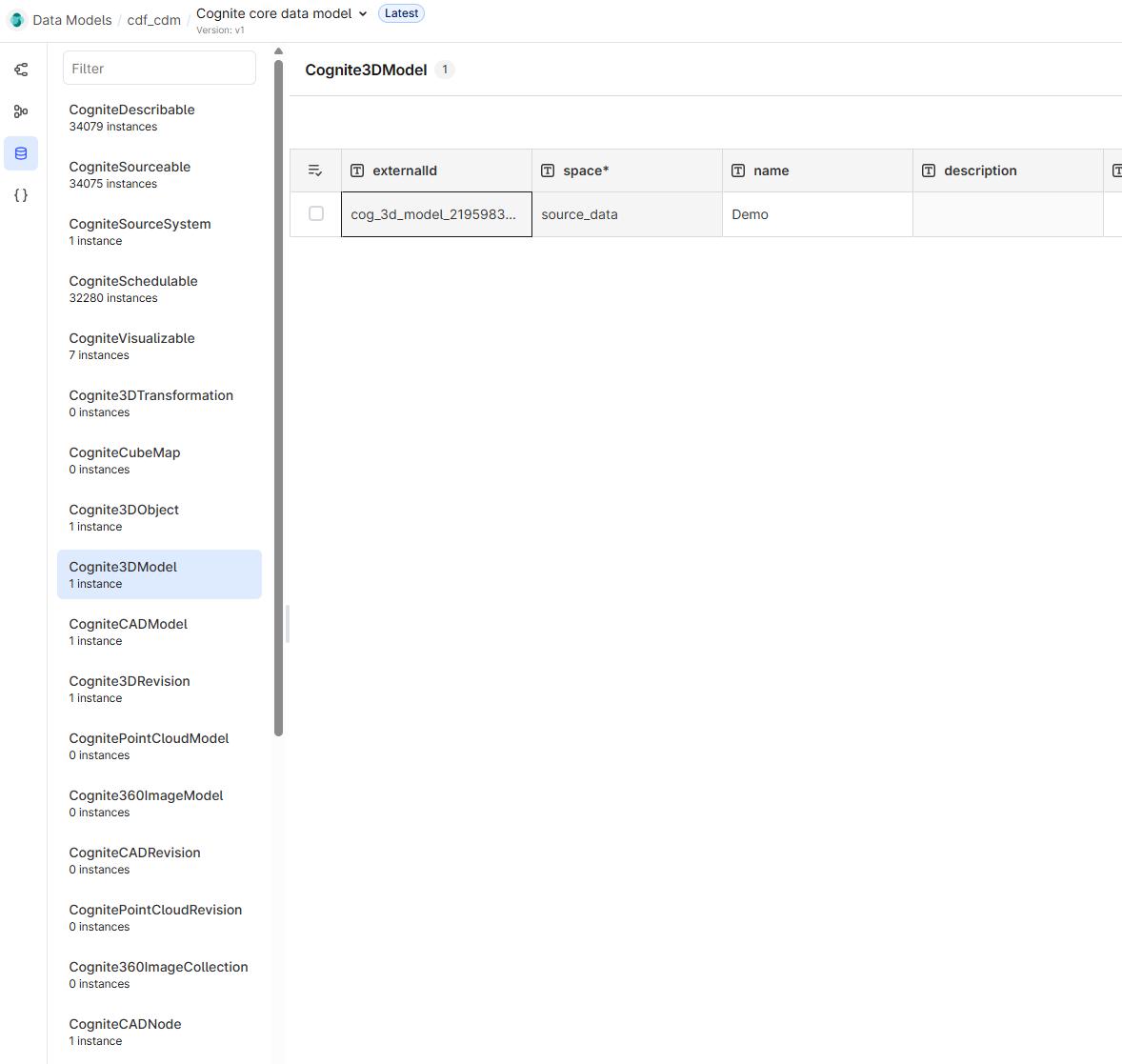The image size is (1122, 1064).
Task: Select Cognite3DTransformation type
Action: point(159,404)
